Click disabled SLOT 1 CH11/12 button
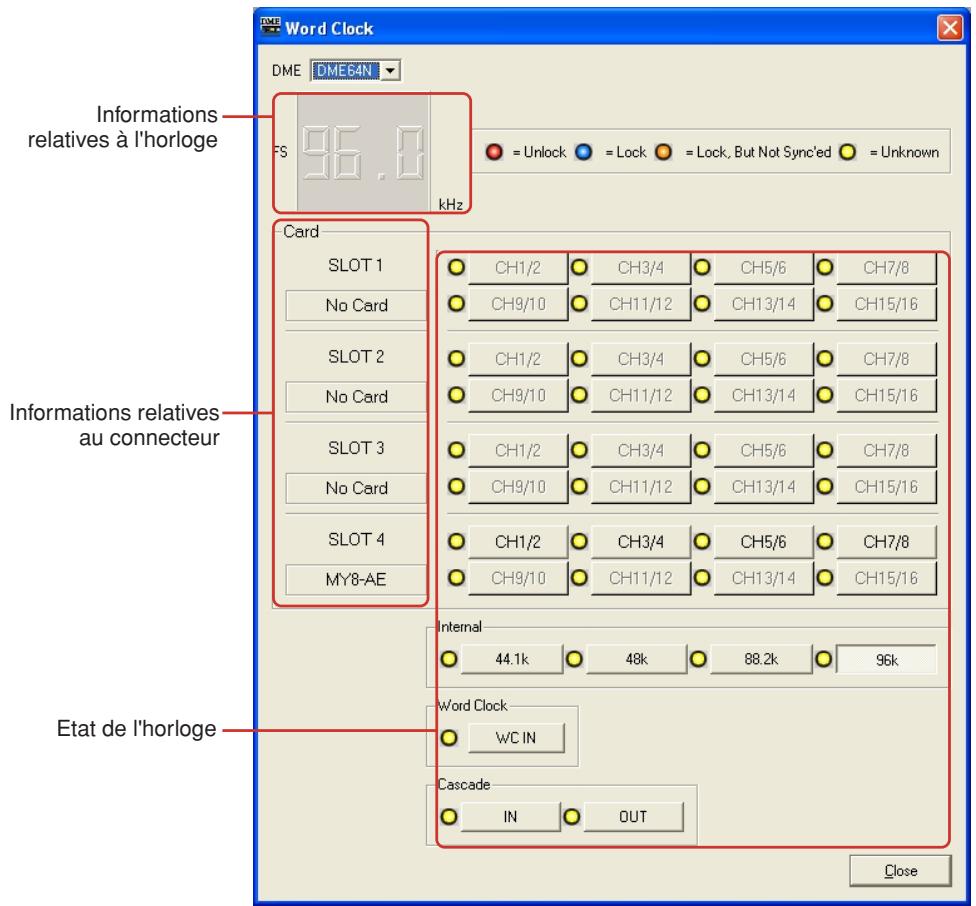Screen dimensions: 976x906 pos(640,304)
